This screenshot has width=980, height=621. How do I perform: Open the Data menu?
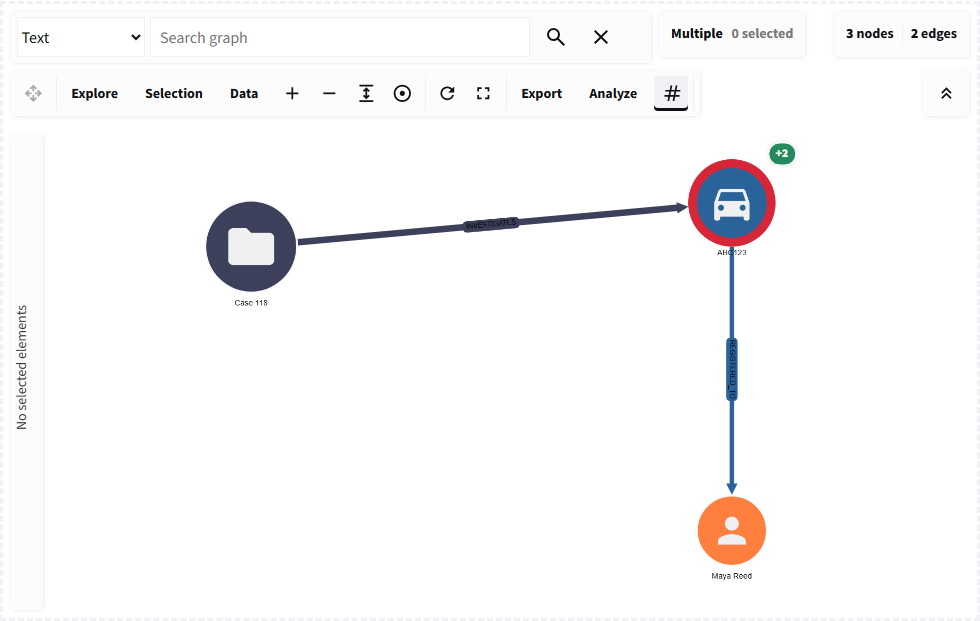coord(244,94)
